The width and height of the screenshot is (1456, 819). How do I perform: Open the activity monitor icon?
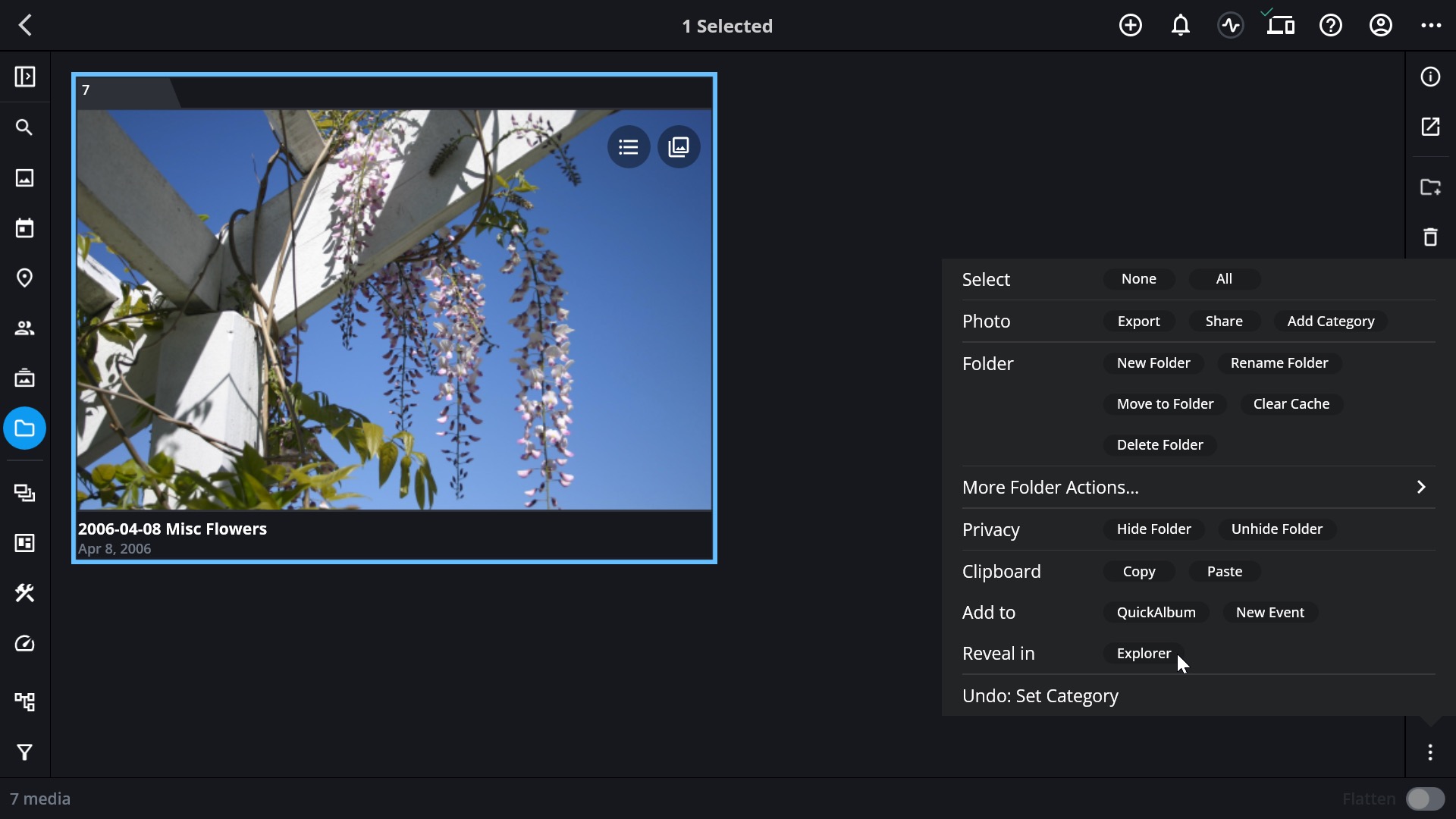(x=1230, y=26)
